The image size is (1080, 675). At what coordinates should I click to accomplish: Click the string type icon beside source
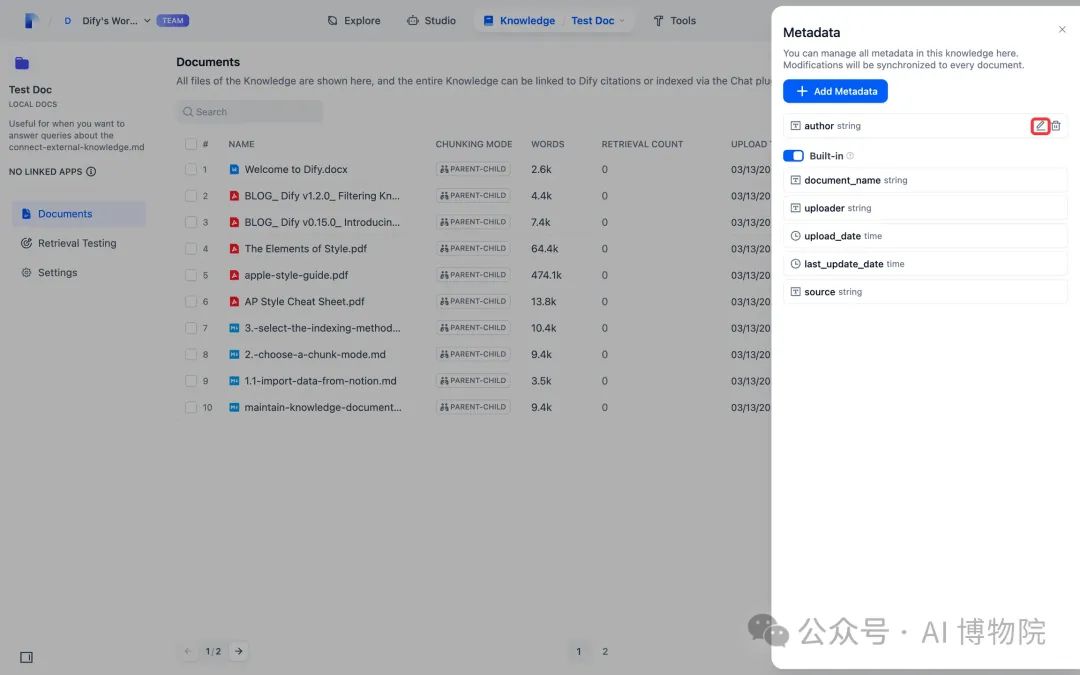(796, 292)
